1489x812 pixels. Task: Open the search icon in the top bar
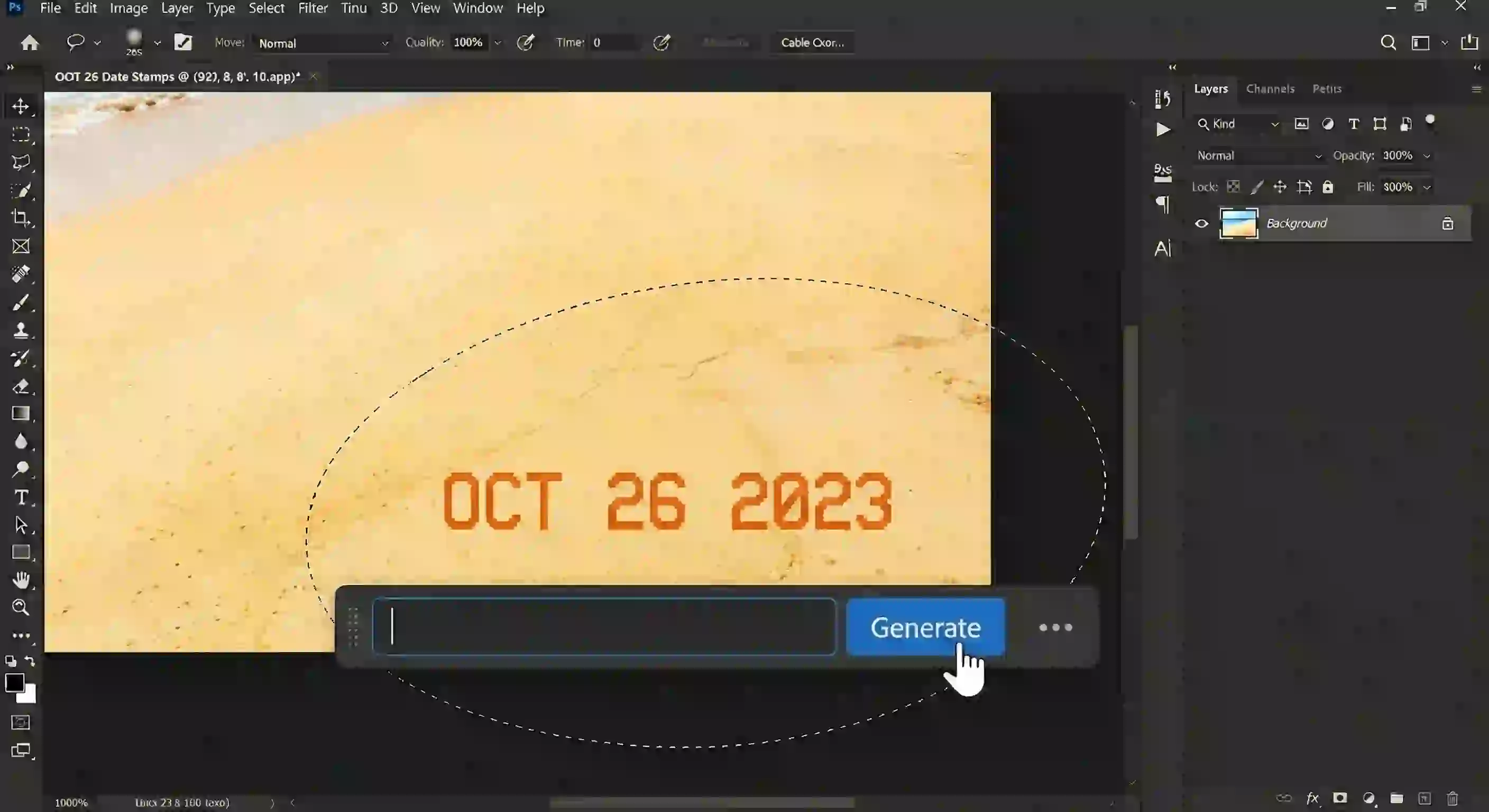(x=1388, y=42)
